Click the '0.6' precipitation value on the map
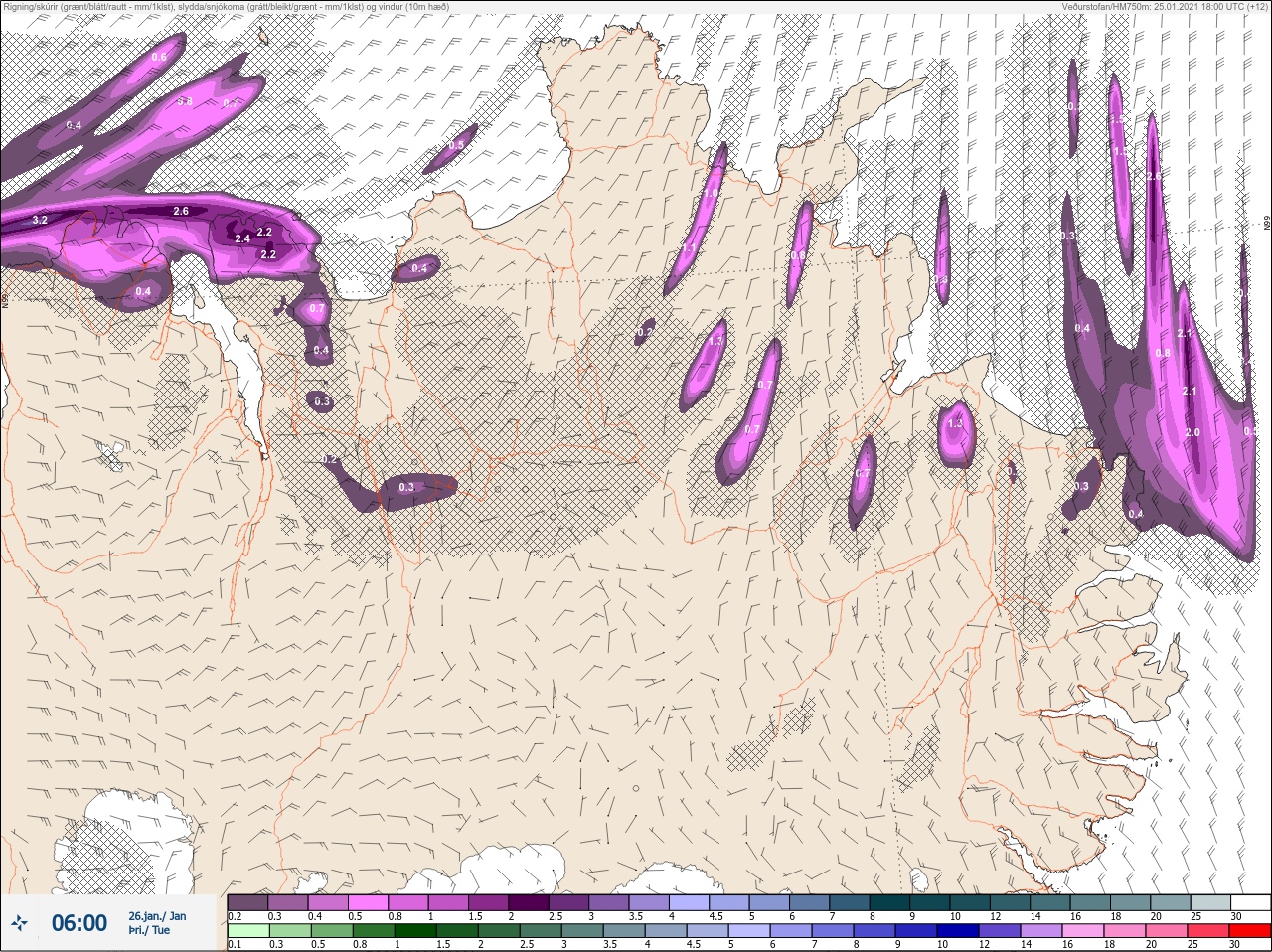This screenshot has height=952, width=1272. pyautogui.click(x=159, y=57)
